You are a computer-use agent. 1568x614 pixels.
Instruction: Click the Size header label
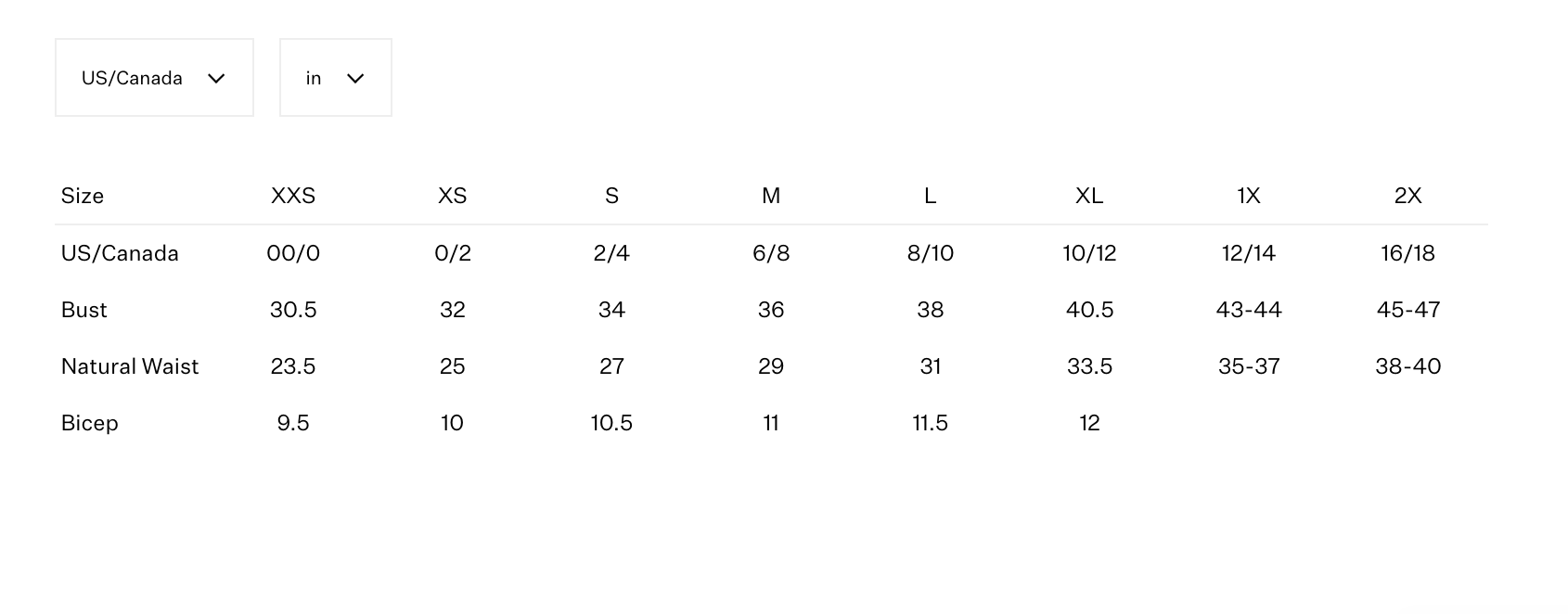(x=83, y=196)
